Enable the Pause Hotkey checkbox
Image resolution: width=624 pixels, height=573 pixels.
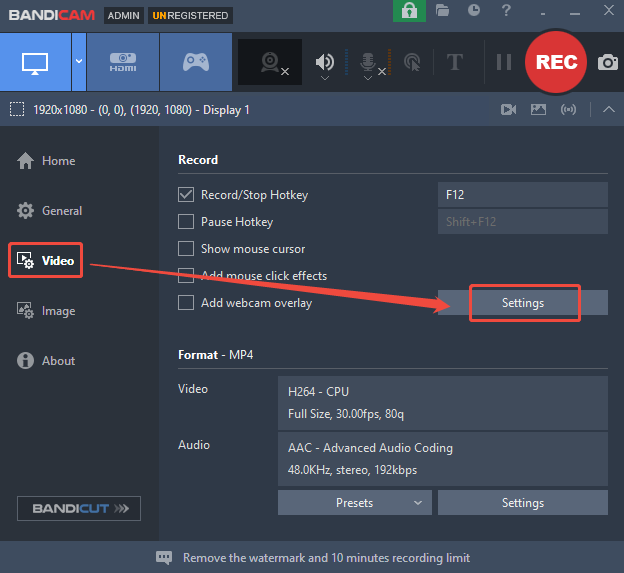click(x=186, y=222)
